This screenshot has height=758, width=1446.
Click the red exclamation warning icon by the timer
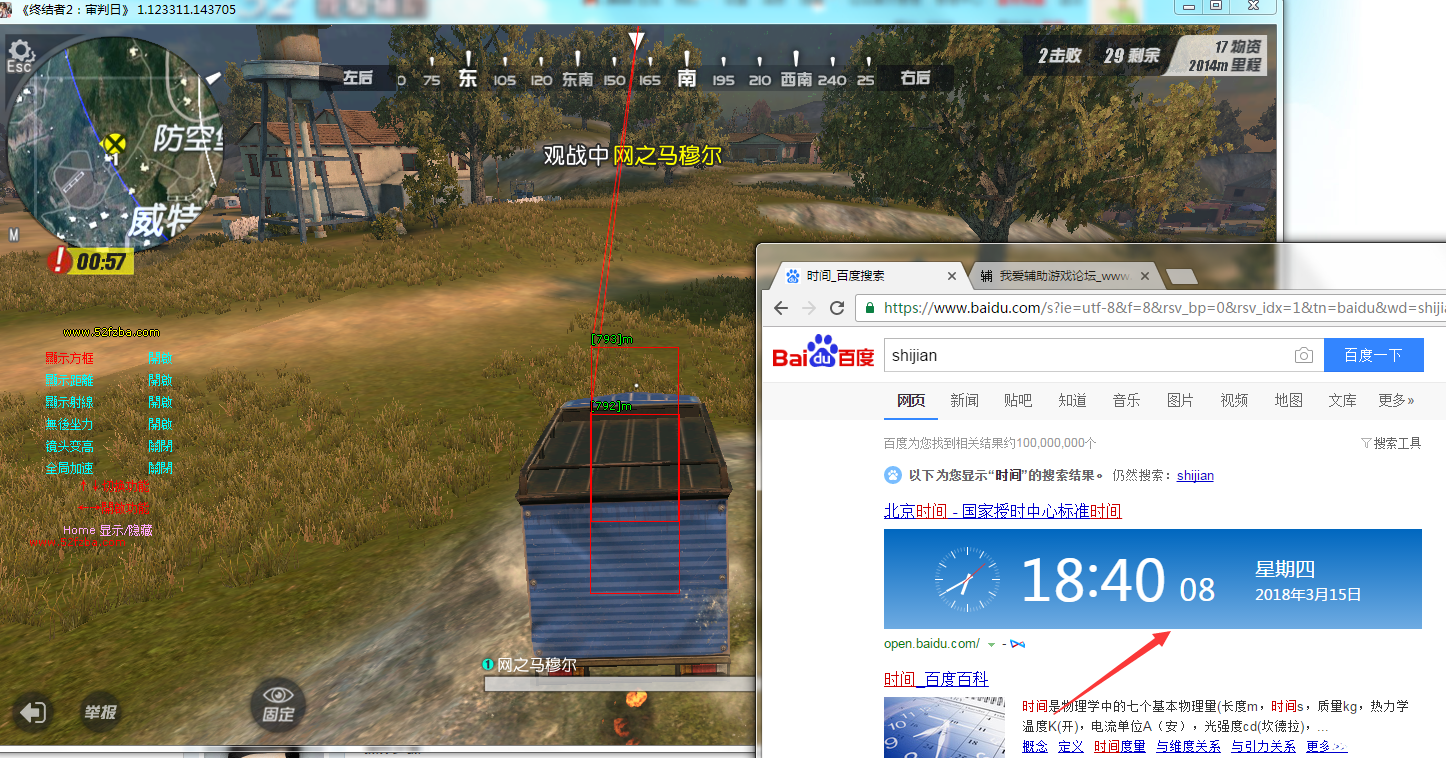pyautogui.click(x=60, y=261)
